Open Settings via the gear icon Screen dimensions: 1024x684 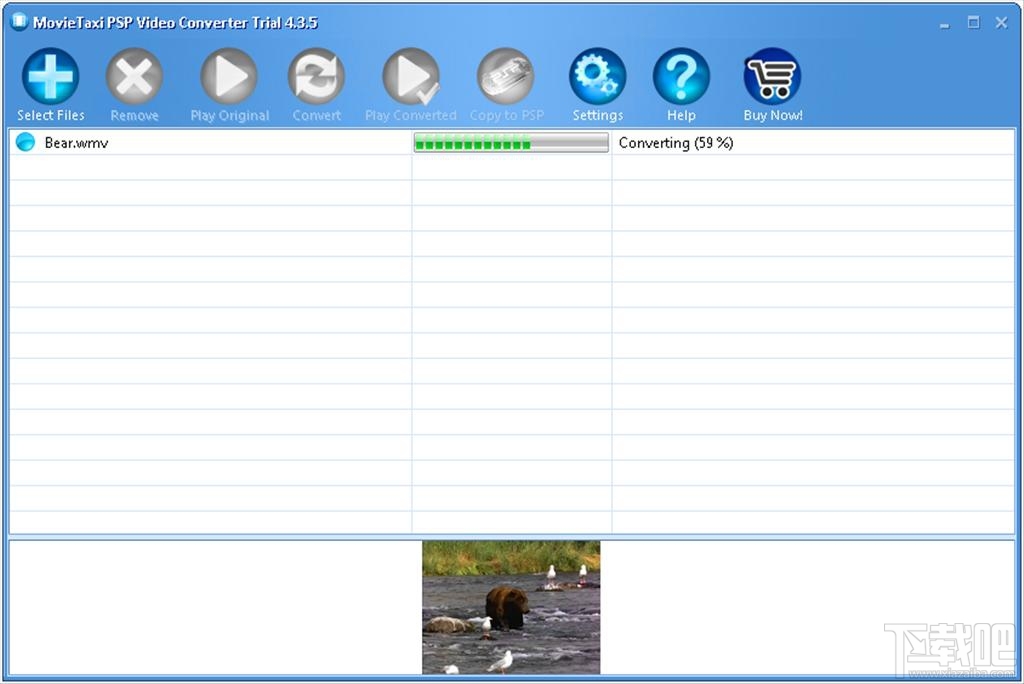pyautogui.click(x=597, y=75)
